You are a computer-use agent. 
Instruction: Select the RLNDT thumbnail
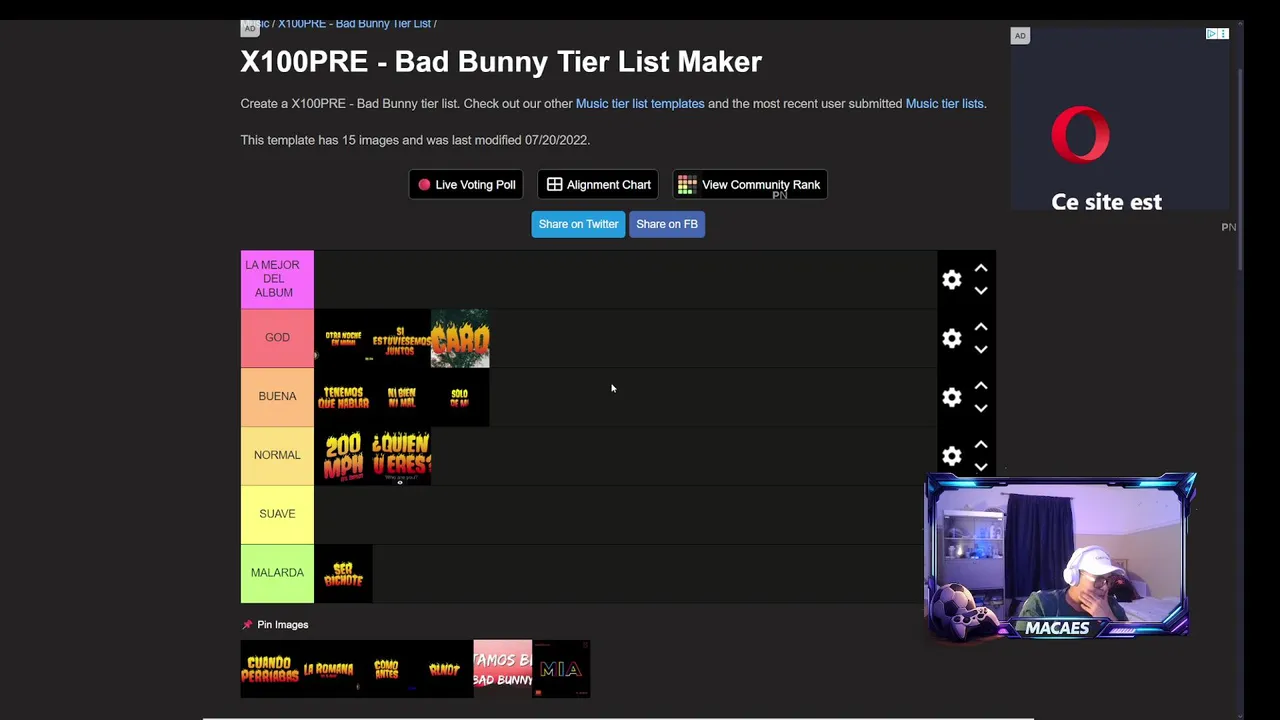pos(444,669)
